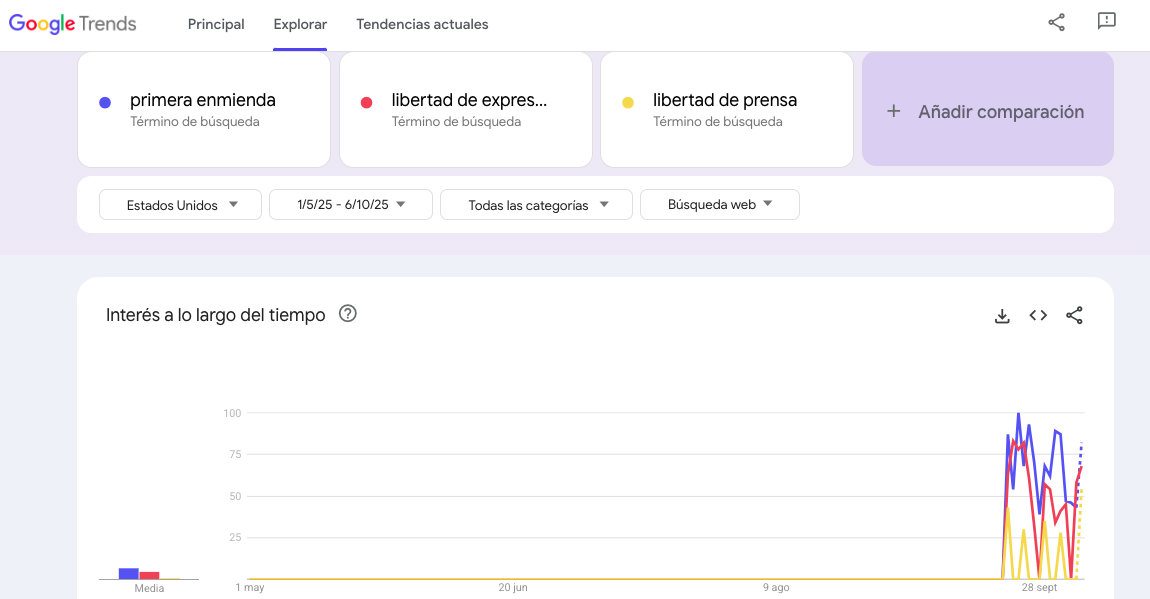Expand the Todas las categorías dropdown

point(536,205)
